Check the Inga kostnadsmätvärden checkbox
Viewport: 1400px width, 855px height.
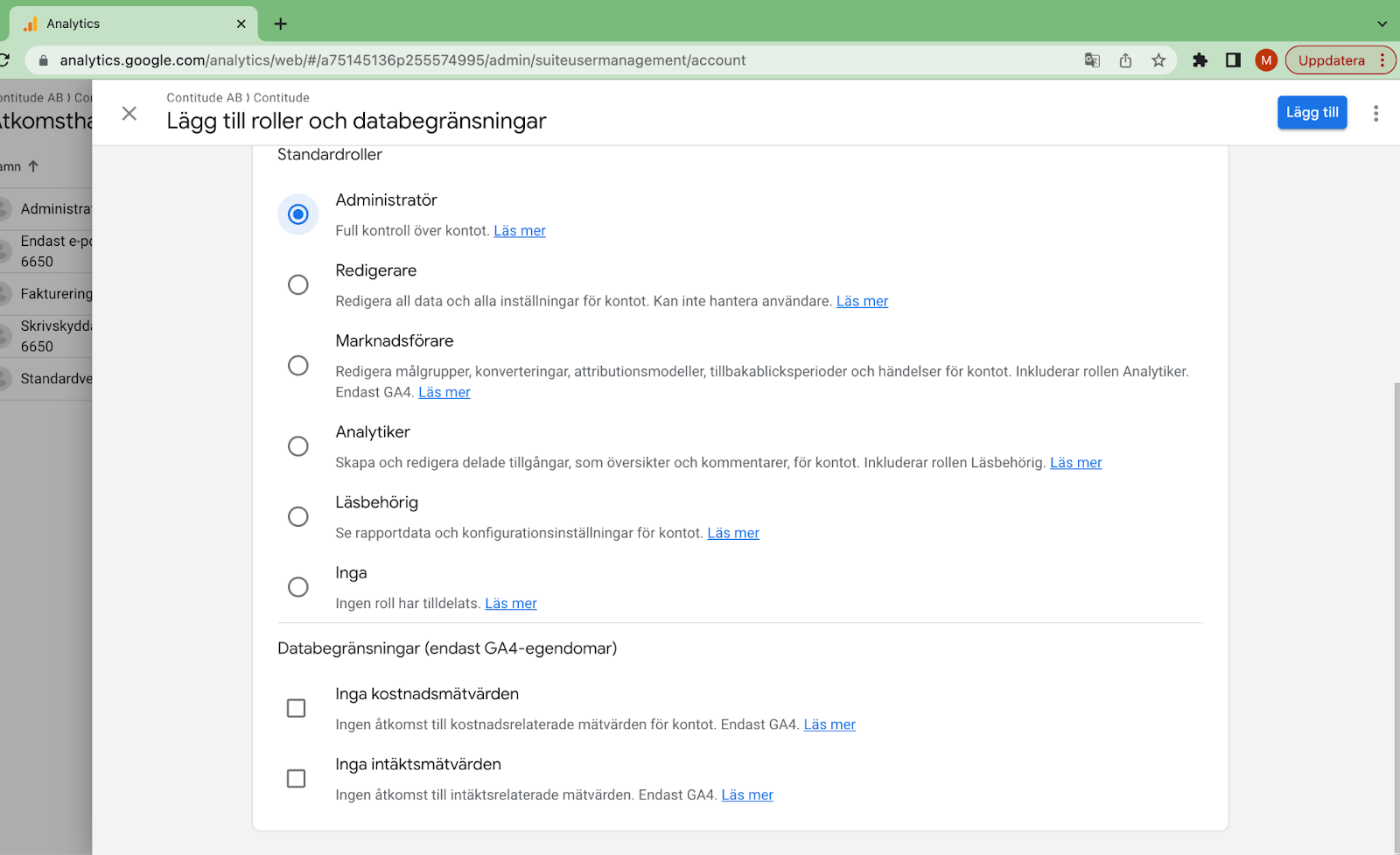point(296,708)
